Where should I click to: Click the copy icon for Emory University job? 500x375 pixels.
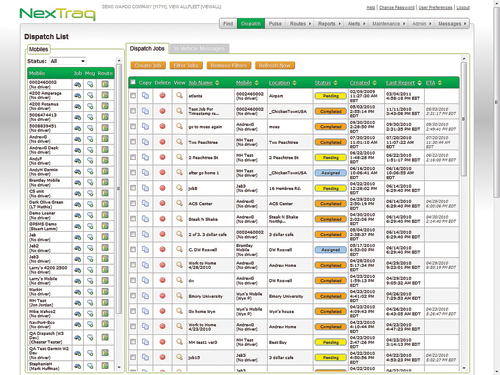click(x=145, y=296)
